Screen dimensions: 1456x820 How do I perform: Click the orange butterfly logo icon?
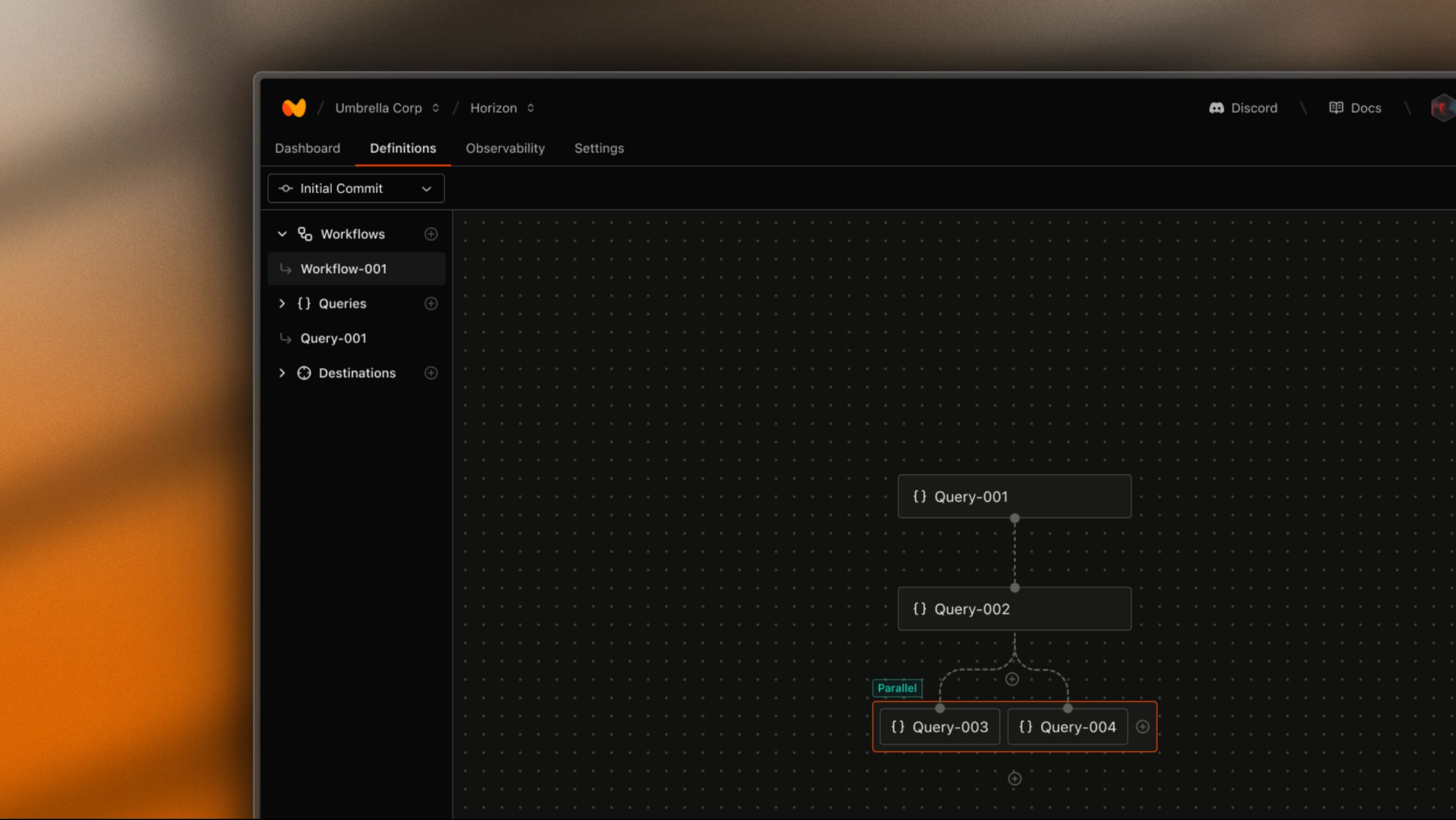294,108
